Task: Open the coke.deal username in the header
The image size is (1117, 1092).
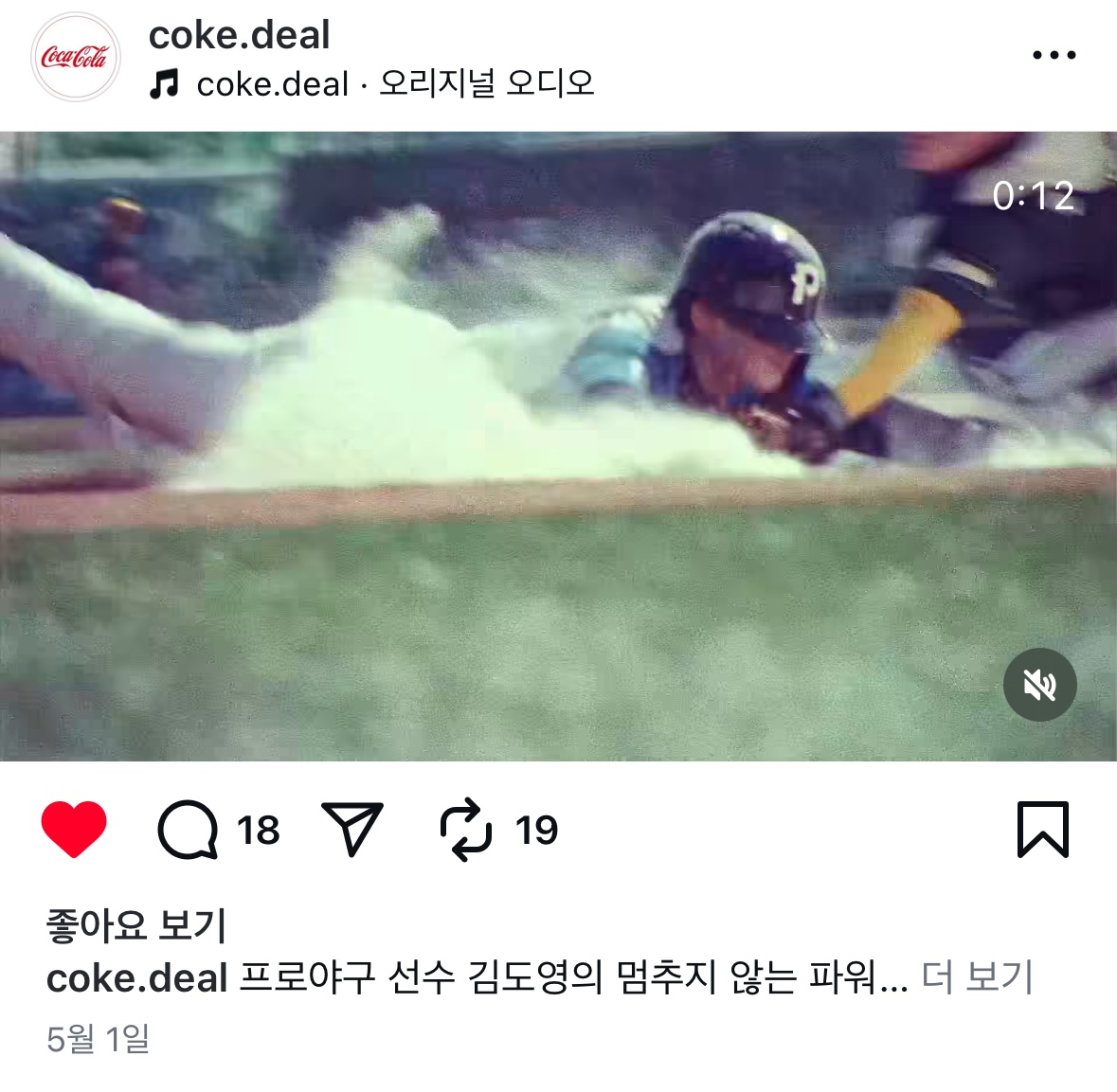Action: tap(239, 35)
